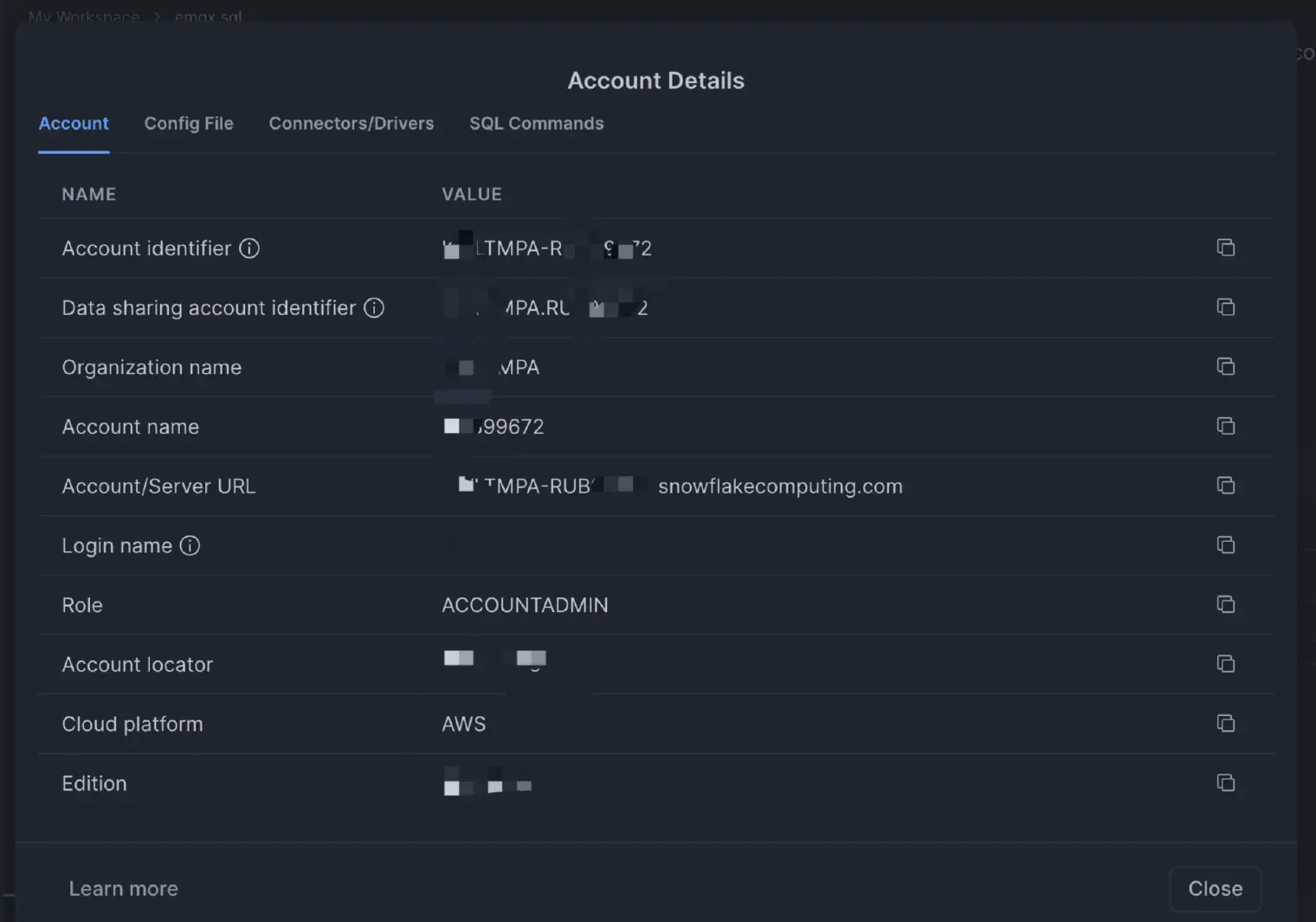This screenshot has width=1316, height=922.
Task: Copy the Login name value
Action: [1225, 545]
